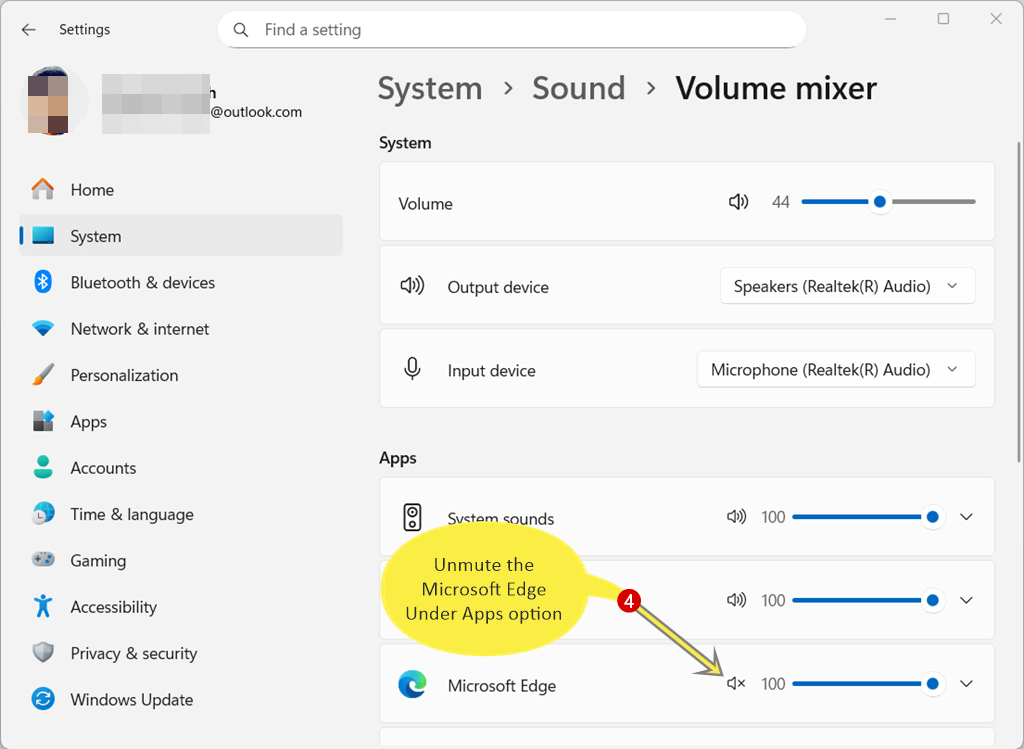Open the Input device dropdown
The image size is (1024, 749).
(x=836, y=370)
